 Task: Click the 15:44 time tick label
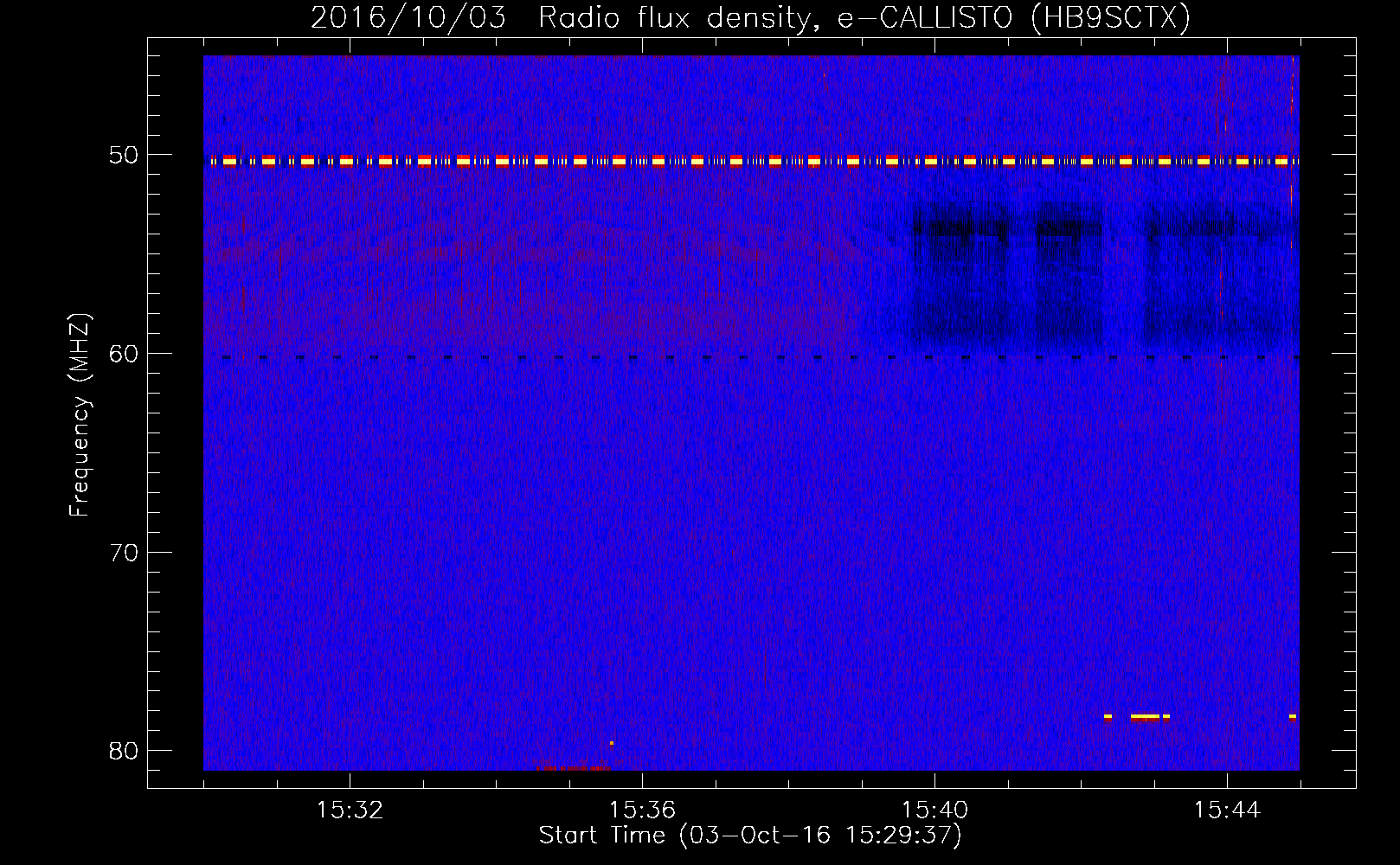point(1227,811)
